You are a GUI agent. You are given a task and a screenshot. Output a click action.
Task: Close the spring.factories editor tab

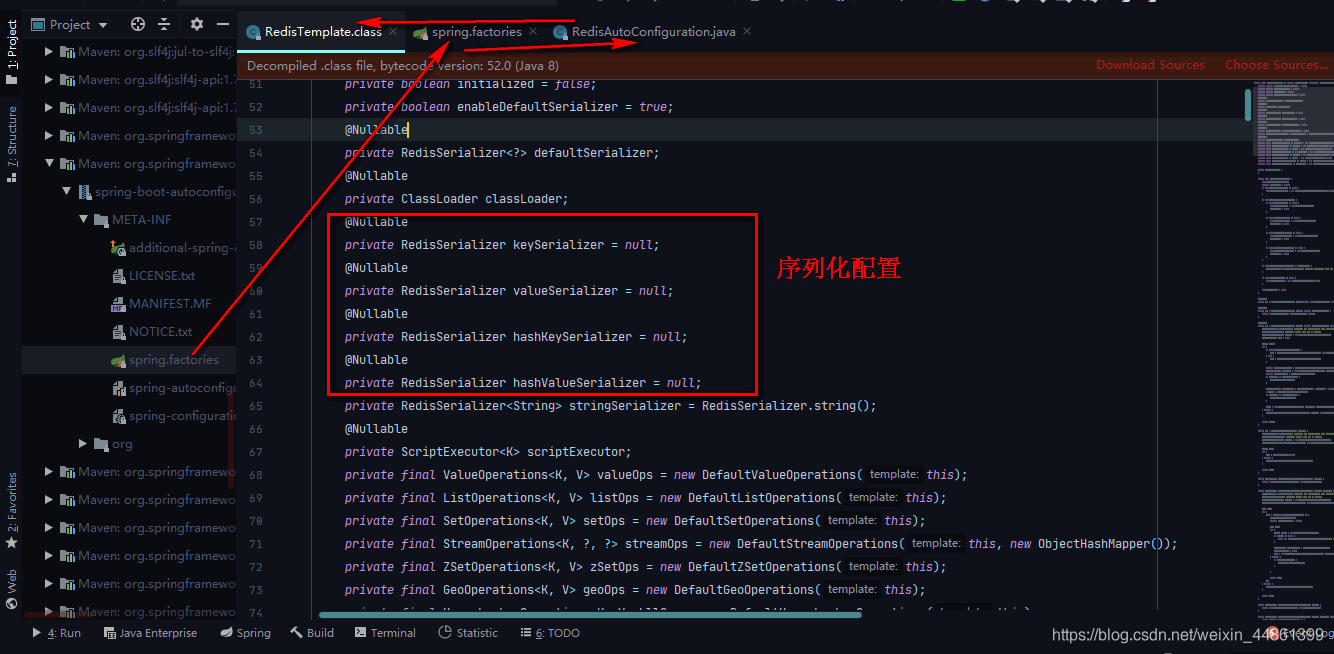533,32
